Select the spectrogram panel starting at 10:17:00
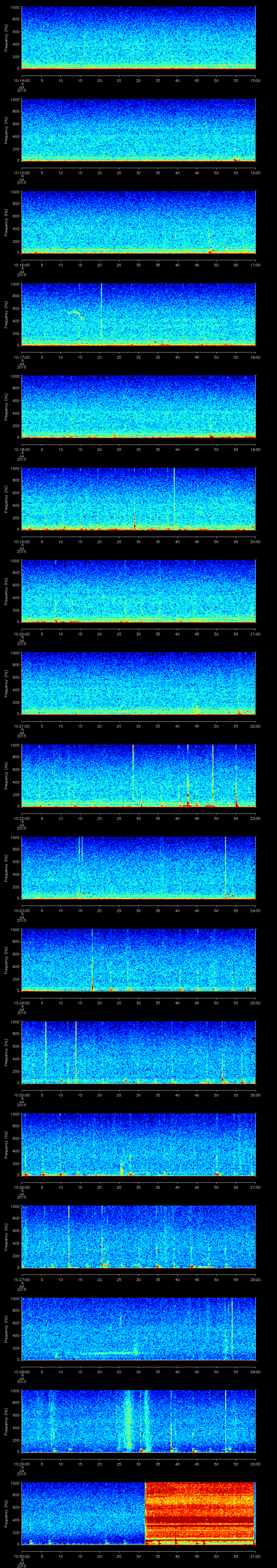This screenshot has width=277, height=1568. click(x=138, y=315)
